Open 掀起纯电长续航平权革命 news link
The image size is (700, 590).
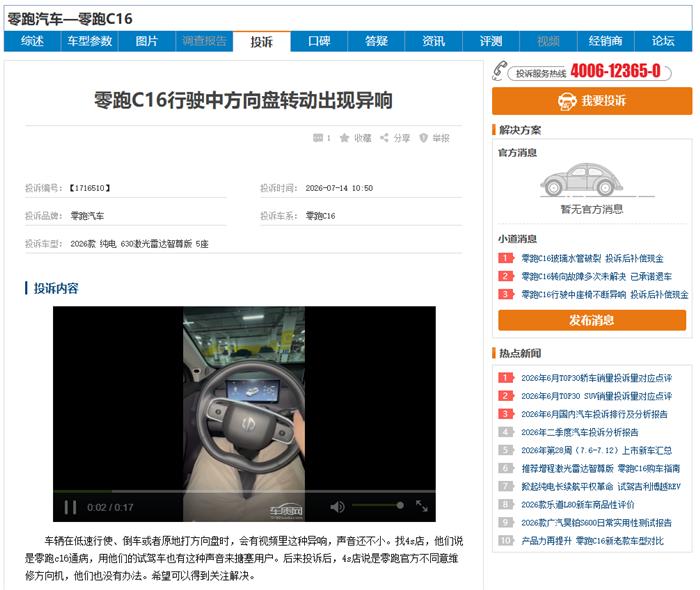tap(600, 486)
